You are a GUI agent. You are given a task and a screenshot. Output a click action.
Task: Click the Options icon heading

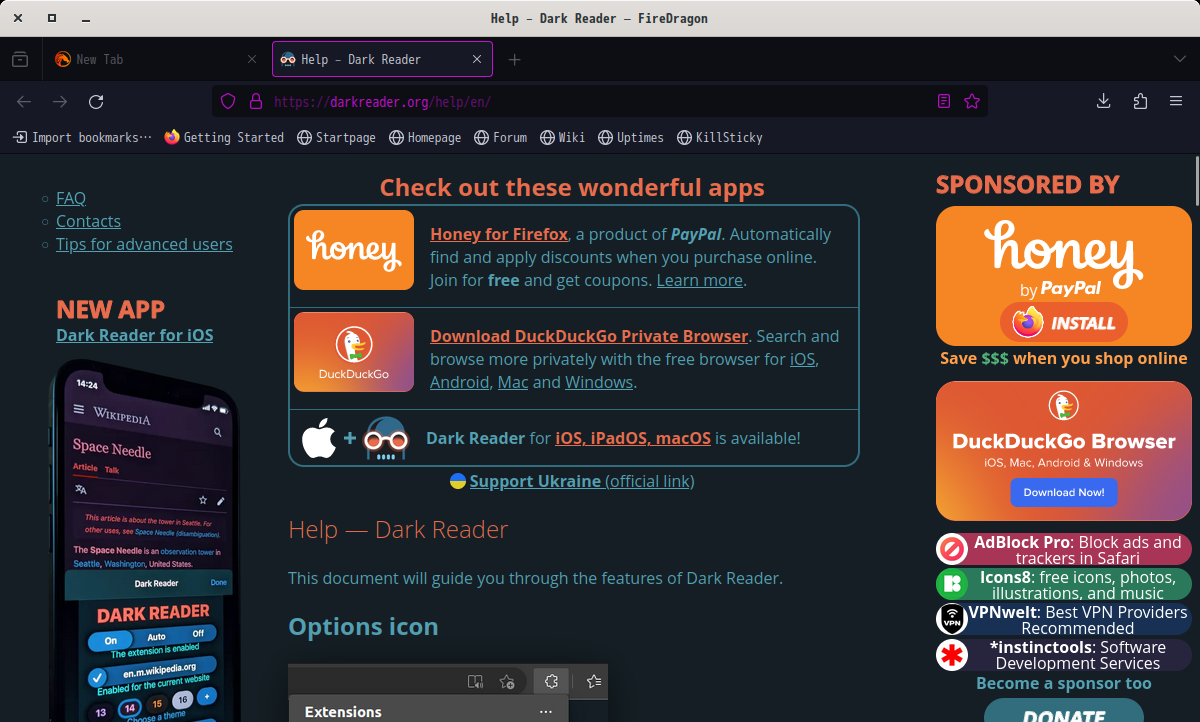(x=363, y=627)
